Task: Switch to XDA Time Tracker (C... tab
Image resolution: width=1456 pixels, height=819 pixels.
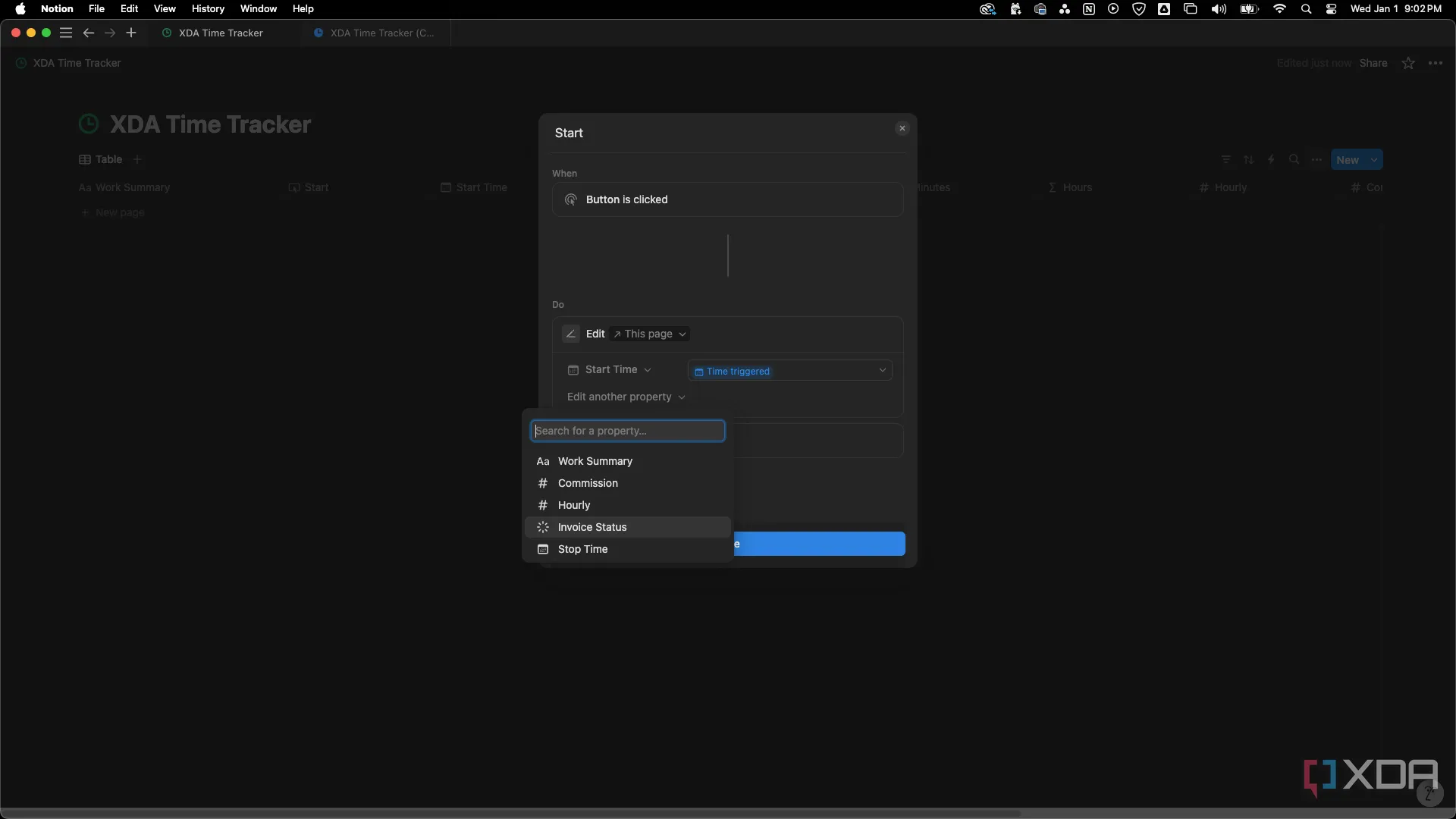Action: [375, 33]
